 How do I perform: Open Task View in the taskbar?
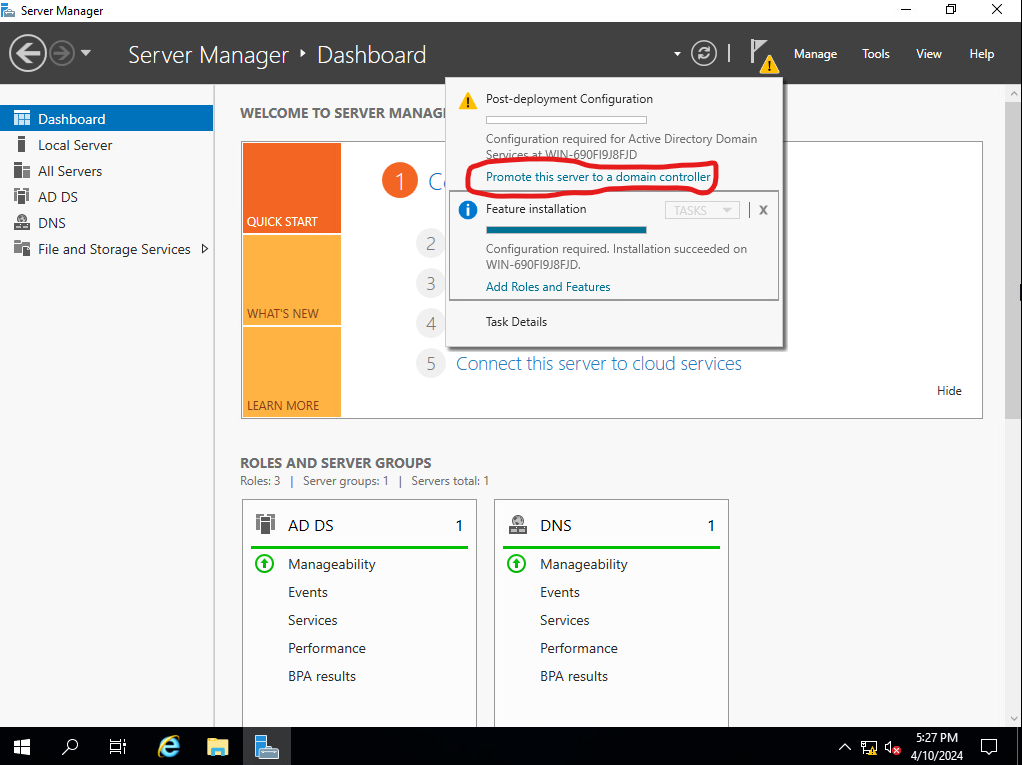pos(118,747)
